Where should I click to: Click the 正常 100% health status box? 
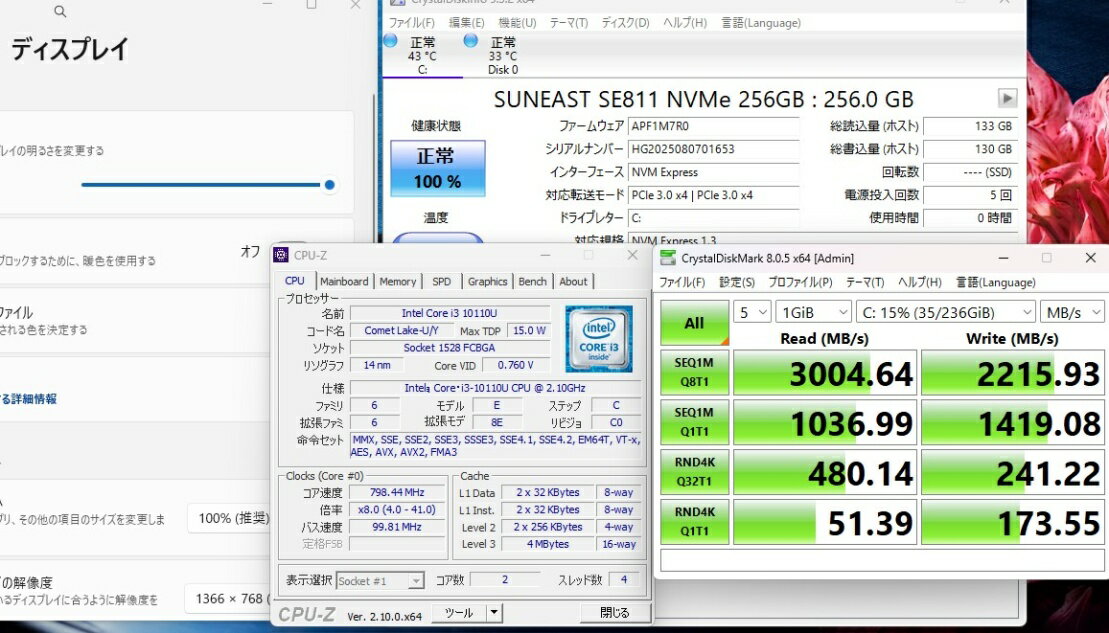pos(436,168)
